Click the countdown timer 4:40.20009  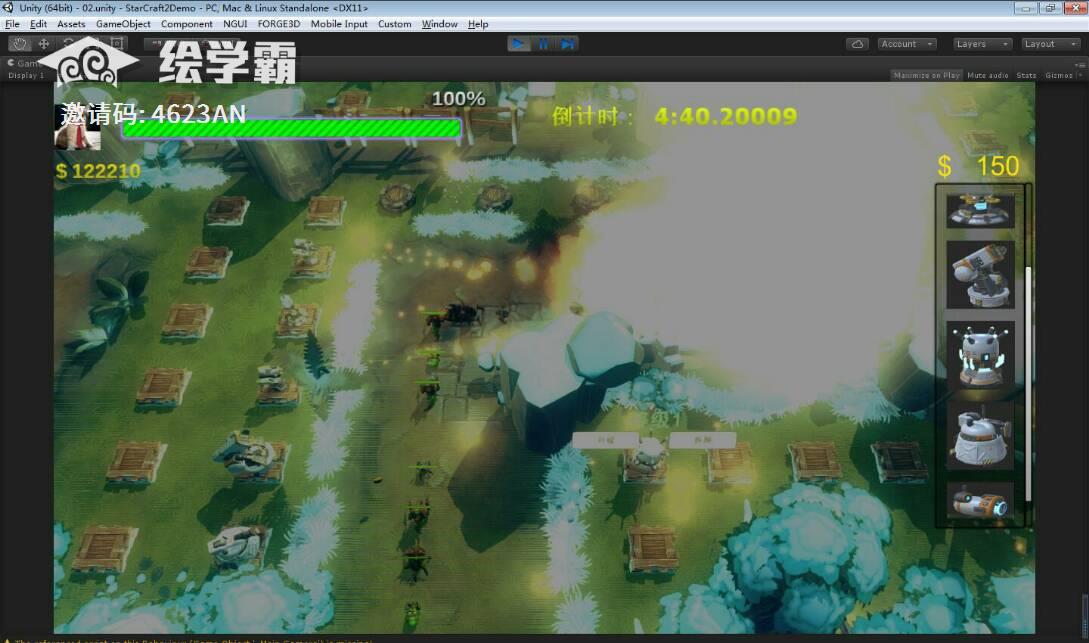coord(725,116)
